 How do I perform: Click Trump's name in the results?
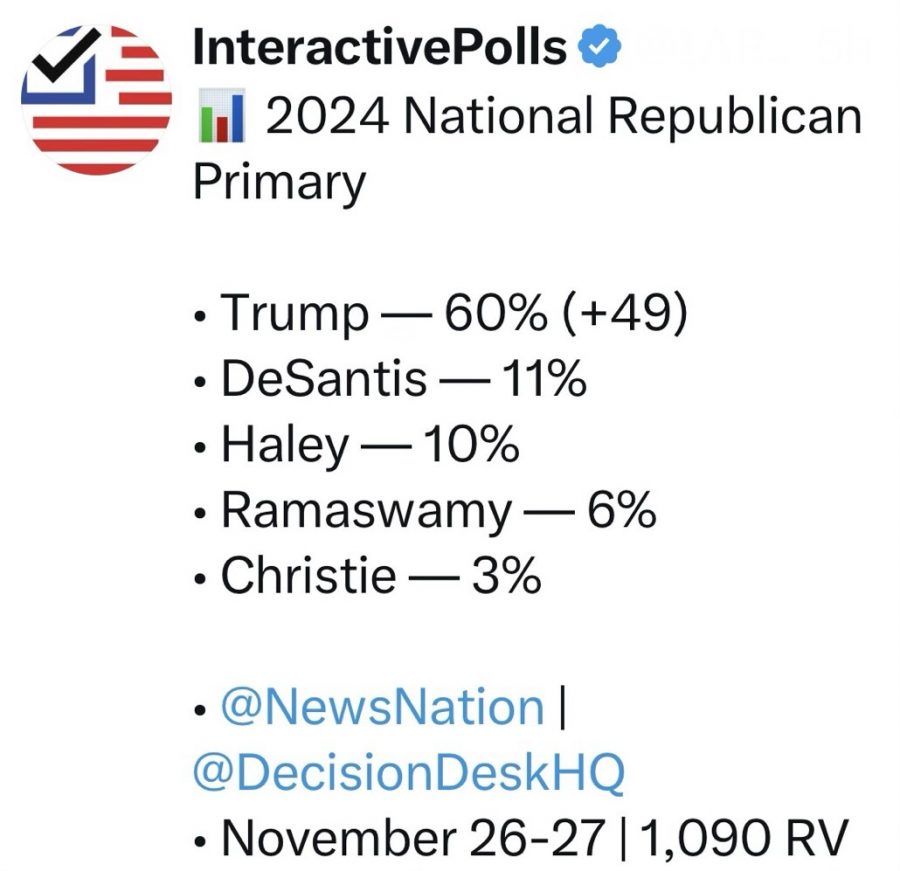click(293, 314)
